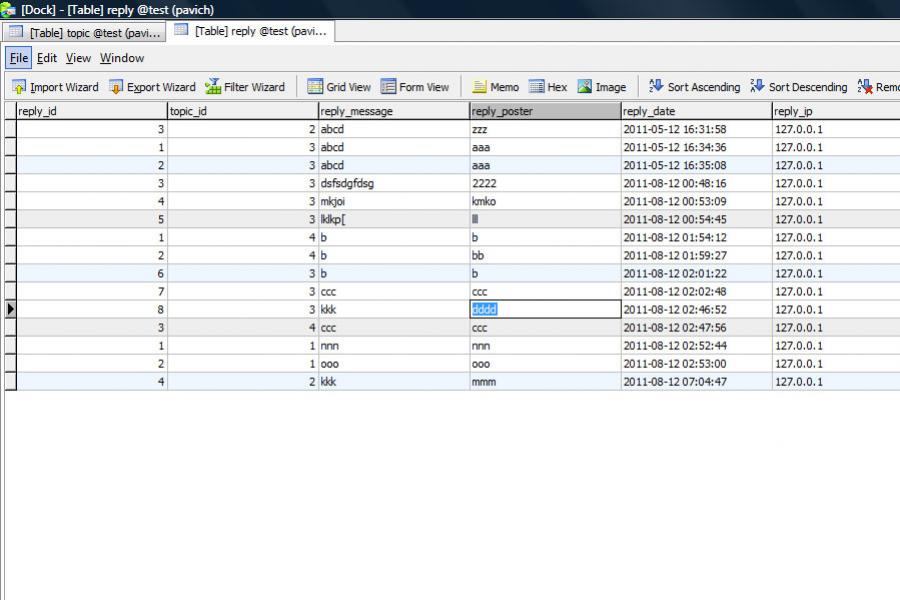Select the 'mmm' poster cell
Image resolution: width=900 pixels, height=600 pixels.
click(545, 382)
